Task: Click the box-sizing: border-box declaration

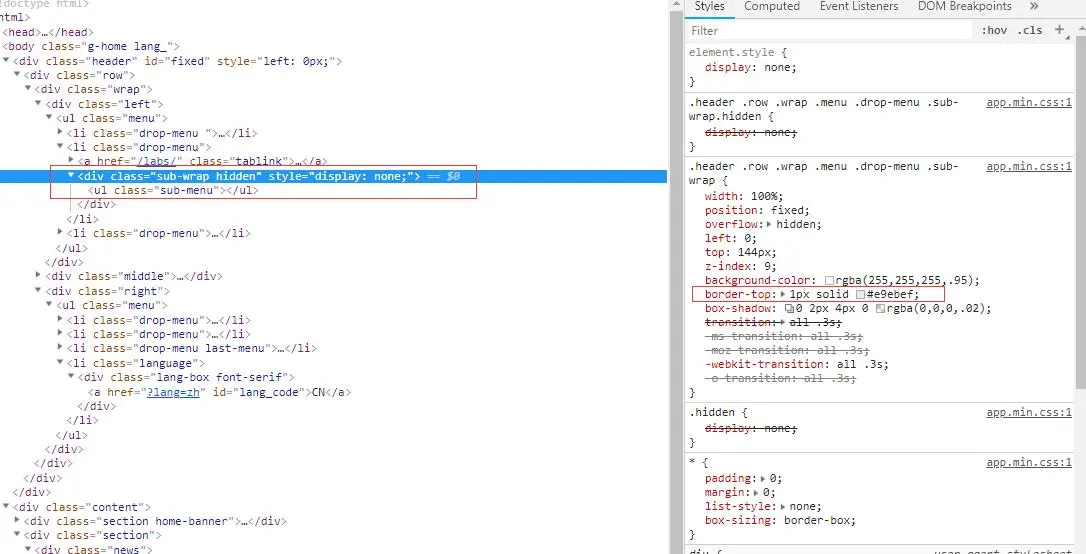Action: pos(781,521)
